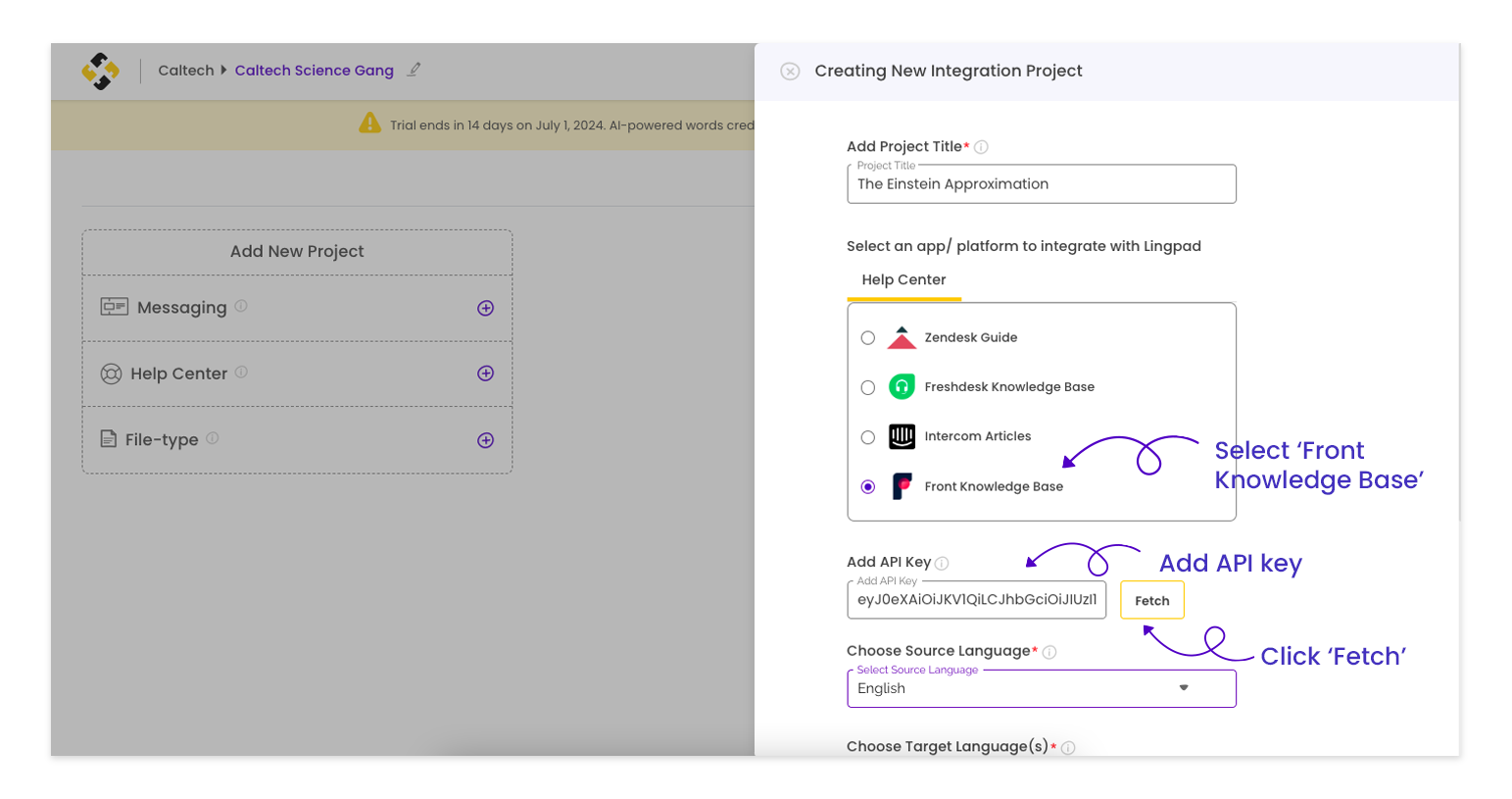Open the Caltech breadcrumb link
Screen dimensions: 1512x799
click(186, 71)
